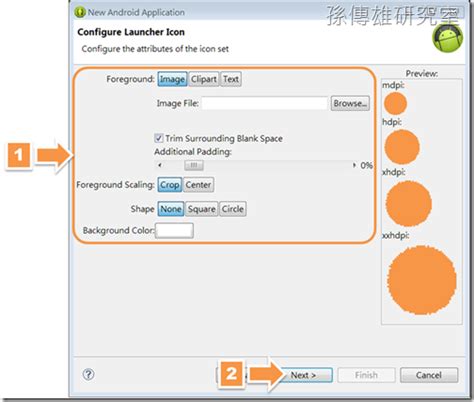
Task: Toggle Trim Surrounding Blank Space checkbox
Action: point(159,138)
